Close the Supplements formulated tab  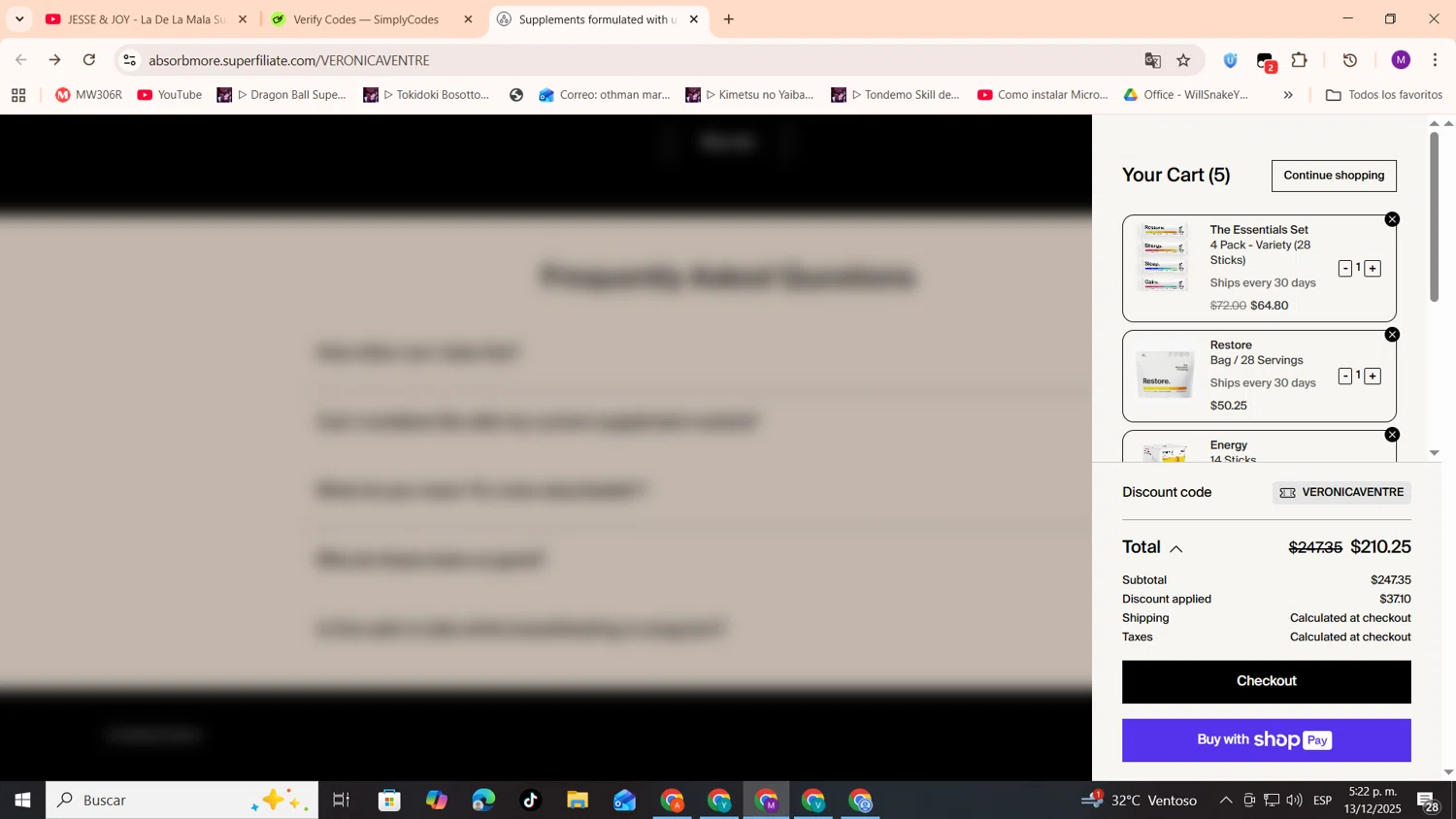[x=694, y=19]
